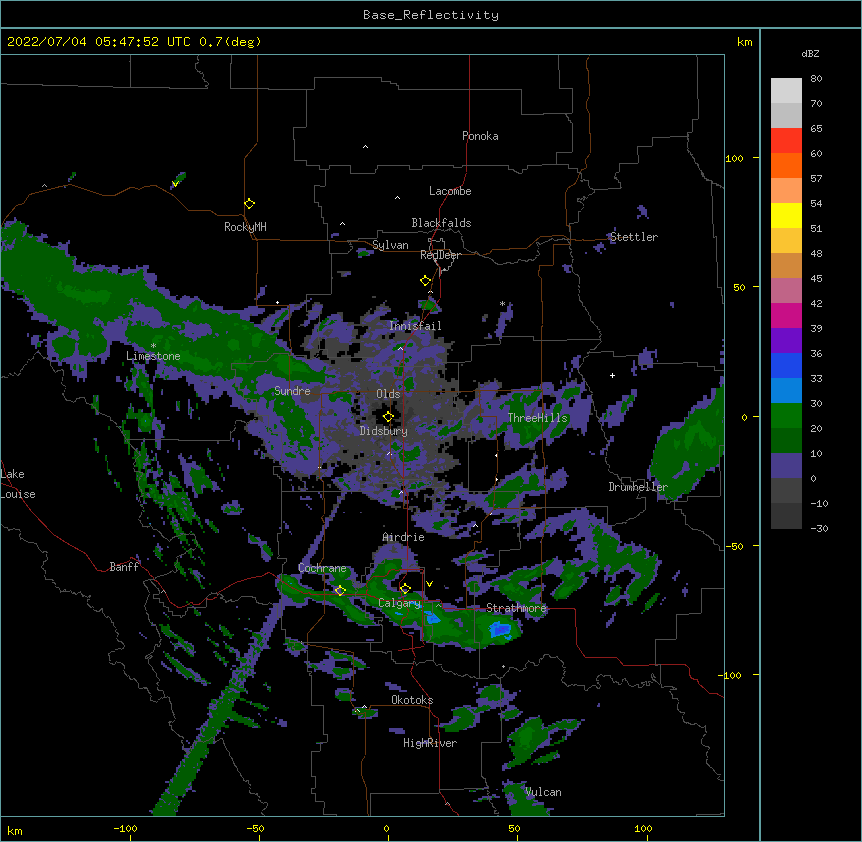
Task: Select the Blackfalds label
Action: pyautogui.click(x=441, y=223)
